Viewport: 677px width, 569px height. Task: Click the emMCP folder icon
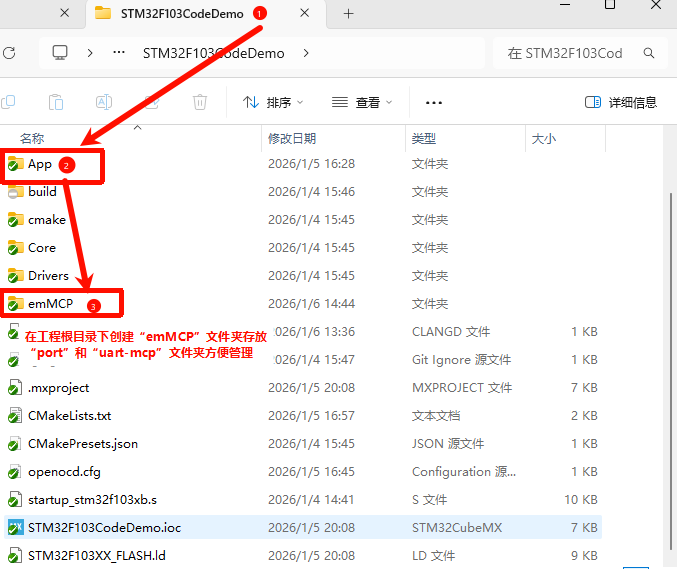tap(15, 303)
